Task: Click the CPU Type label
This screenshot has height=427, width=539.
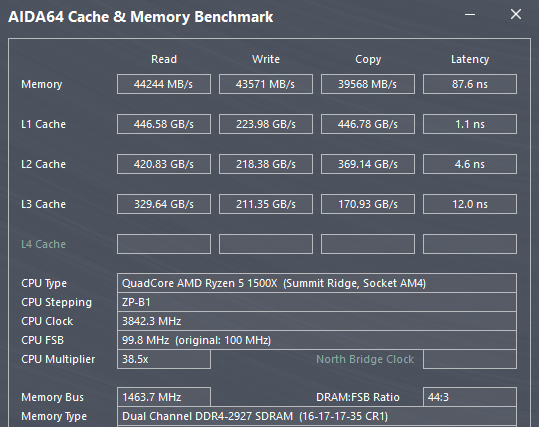Action: 44,284
